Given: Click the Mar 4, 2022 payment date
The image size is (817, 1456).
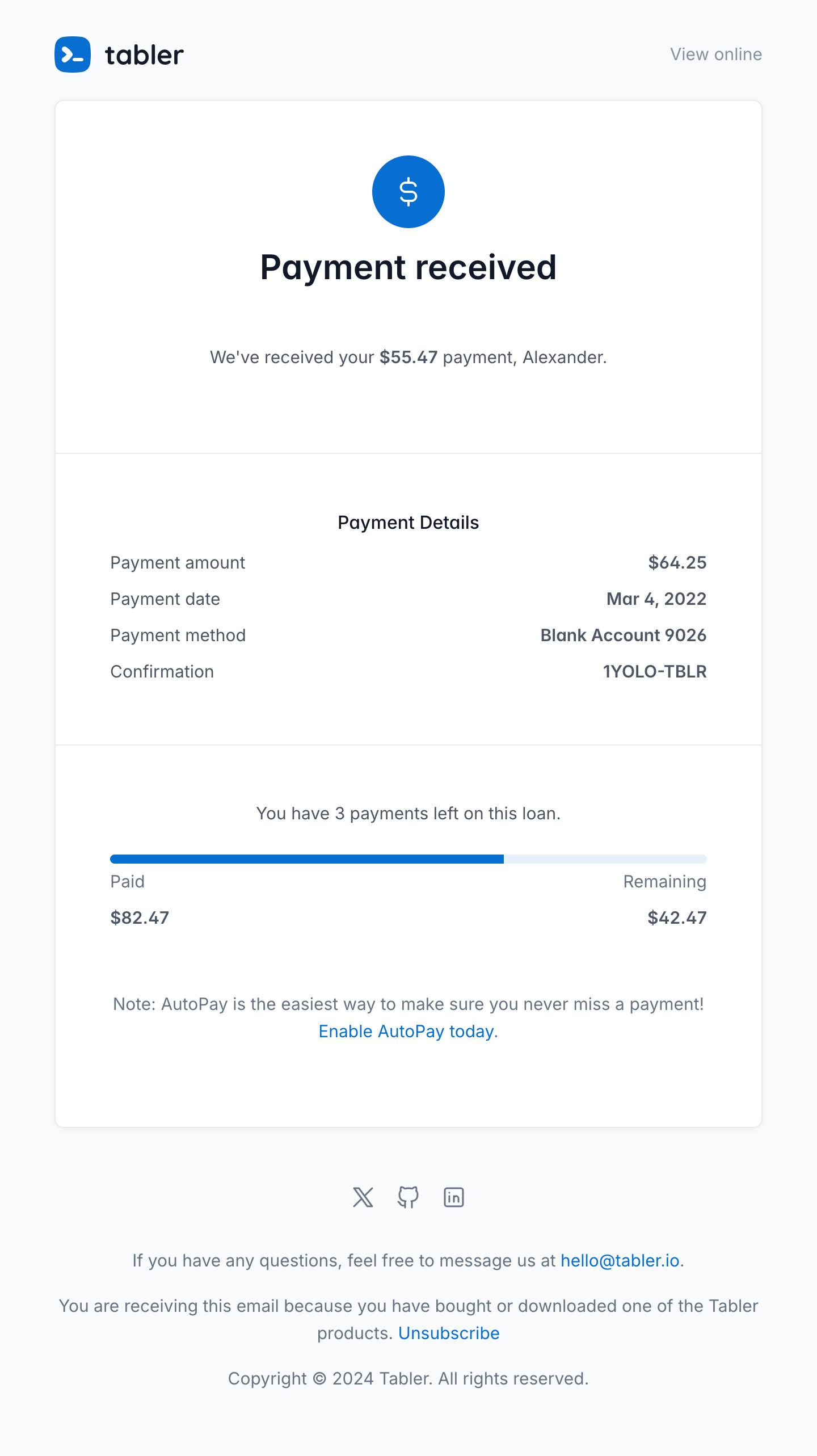Looking at the screenshot, I should [x=656, y=599].
